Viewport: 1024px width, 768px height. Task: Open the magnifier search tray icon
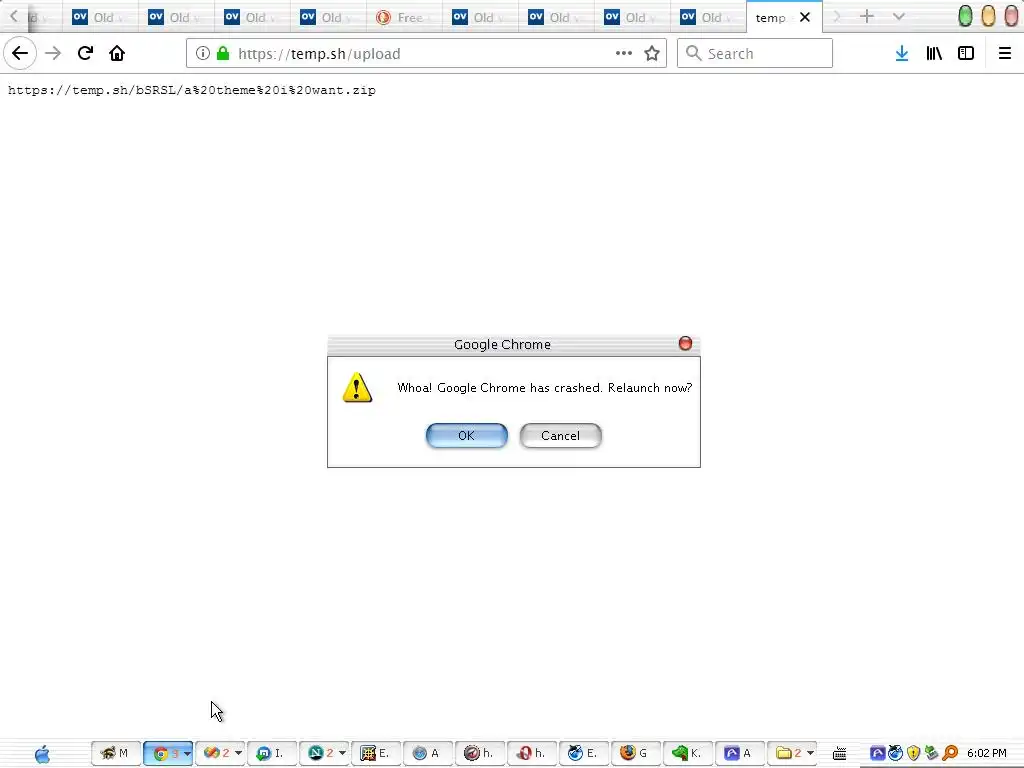(950, 754)
